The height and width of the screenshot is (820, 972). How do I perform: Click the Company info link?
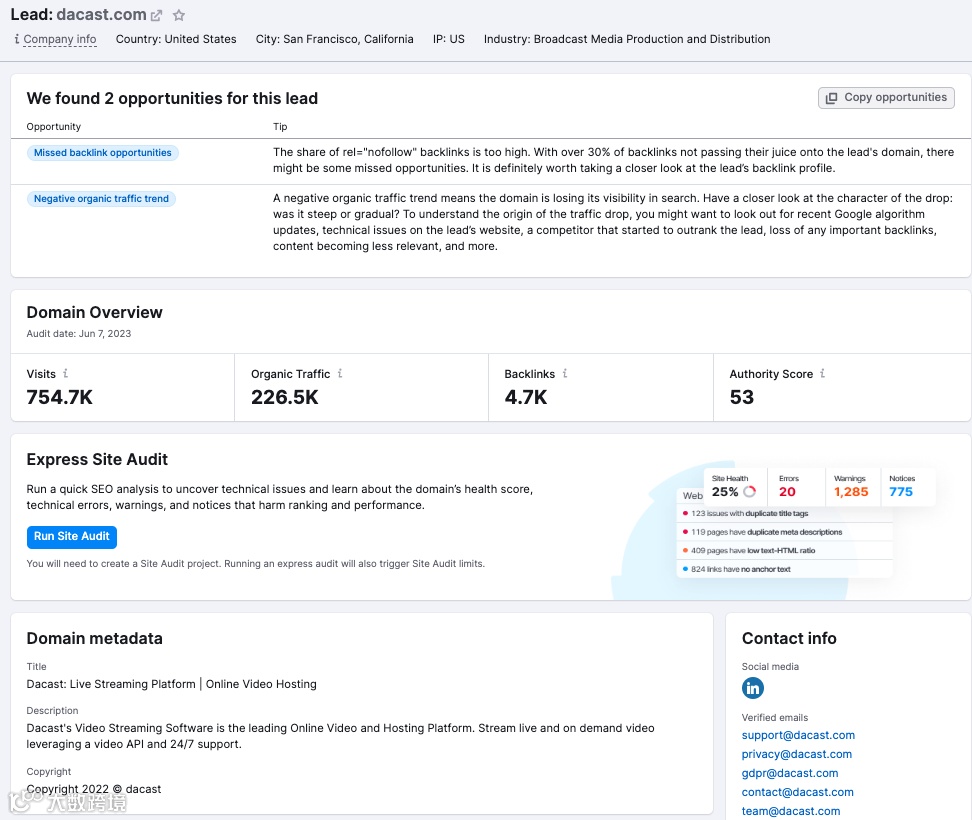coord(60,39)
